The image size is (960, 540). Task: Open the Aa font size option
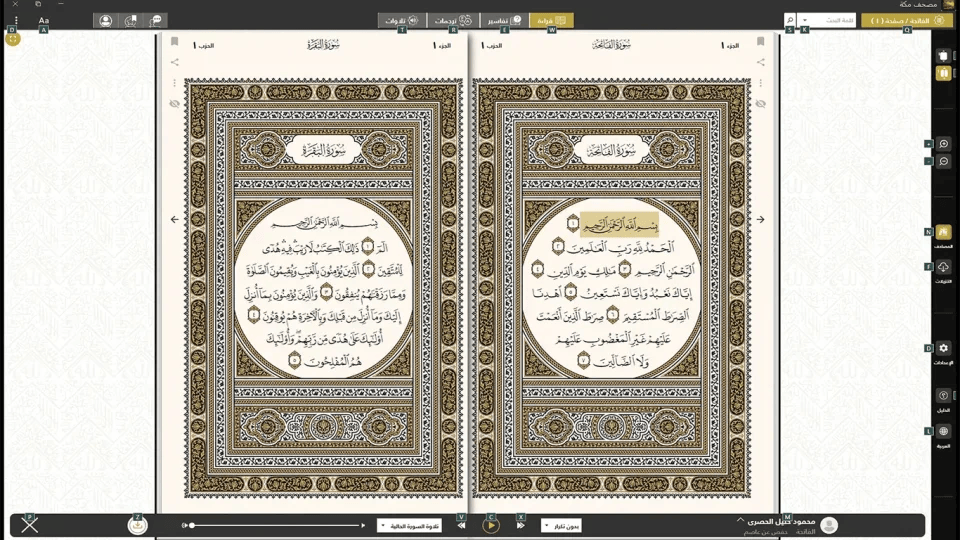[x=44, y=20]
